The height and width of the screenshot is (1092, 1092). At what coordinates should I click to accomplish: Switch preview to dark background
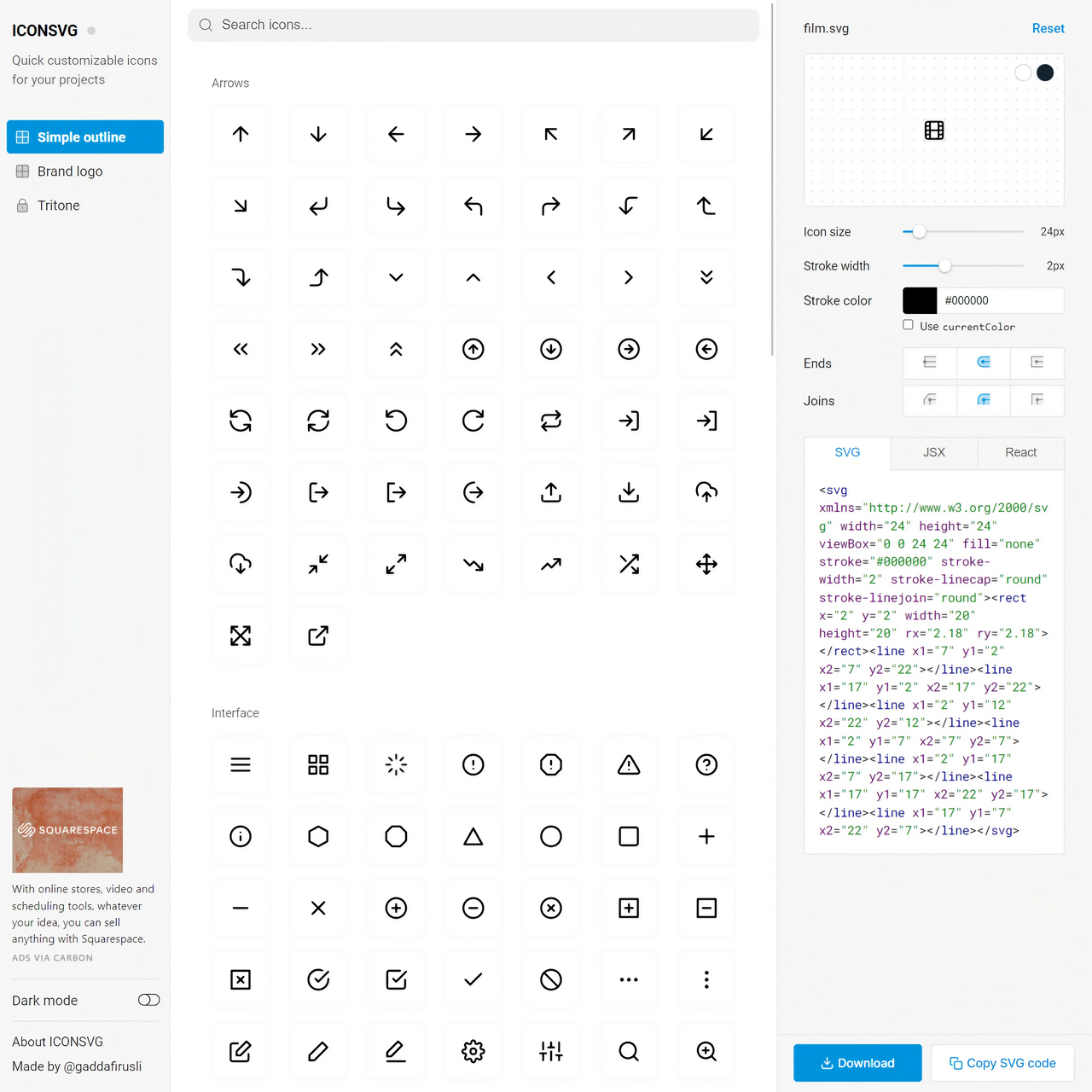coord(1045,73)
